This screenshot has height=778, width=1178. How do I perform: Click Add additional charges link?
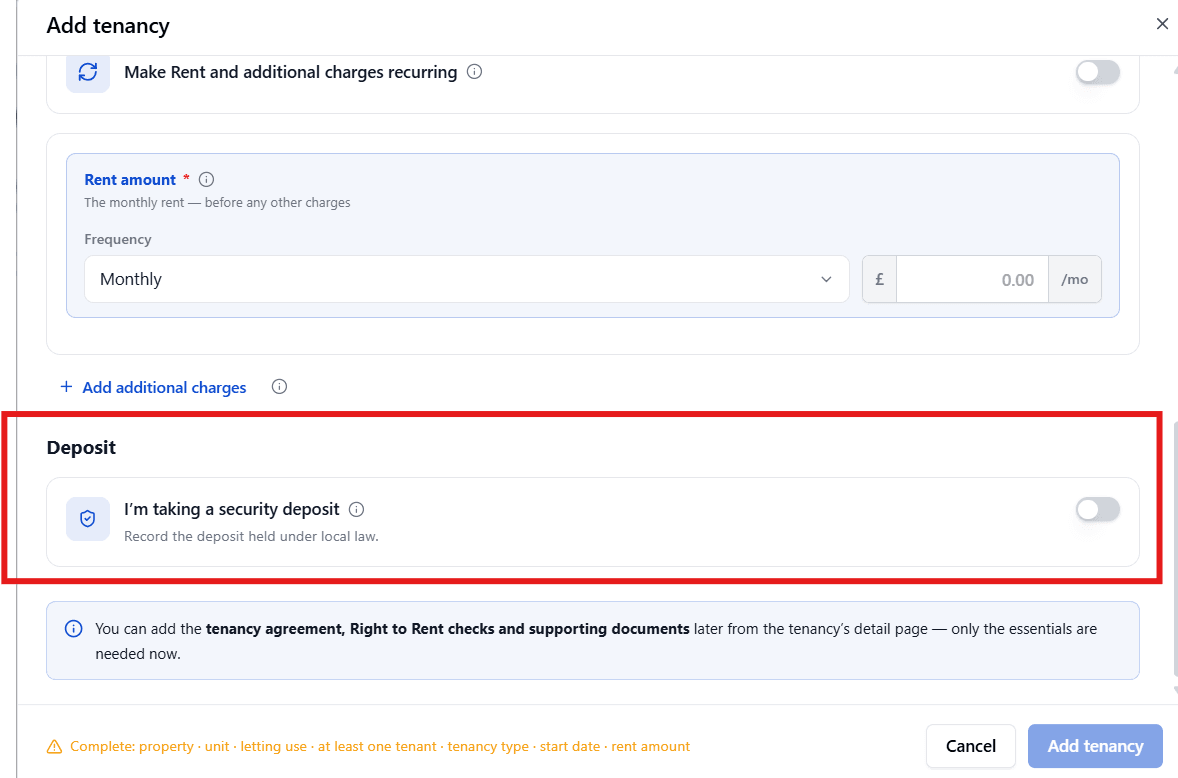[165, 387]
